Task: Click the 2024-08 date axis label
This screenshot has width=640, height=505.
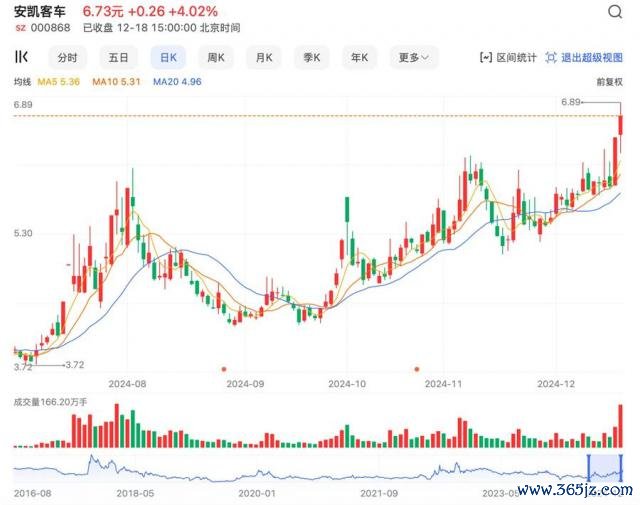Action: (127, 384)
